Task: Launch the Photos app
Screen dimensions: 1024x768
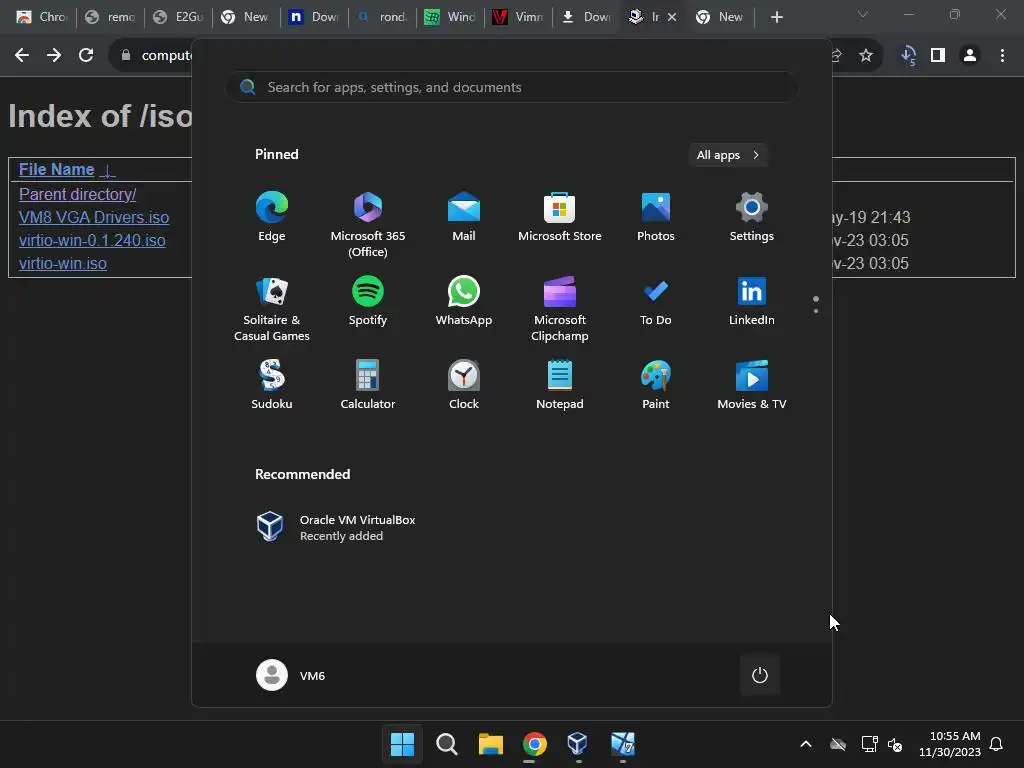Action: tap(656, 217)
